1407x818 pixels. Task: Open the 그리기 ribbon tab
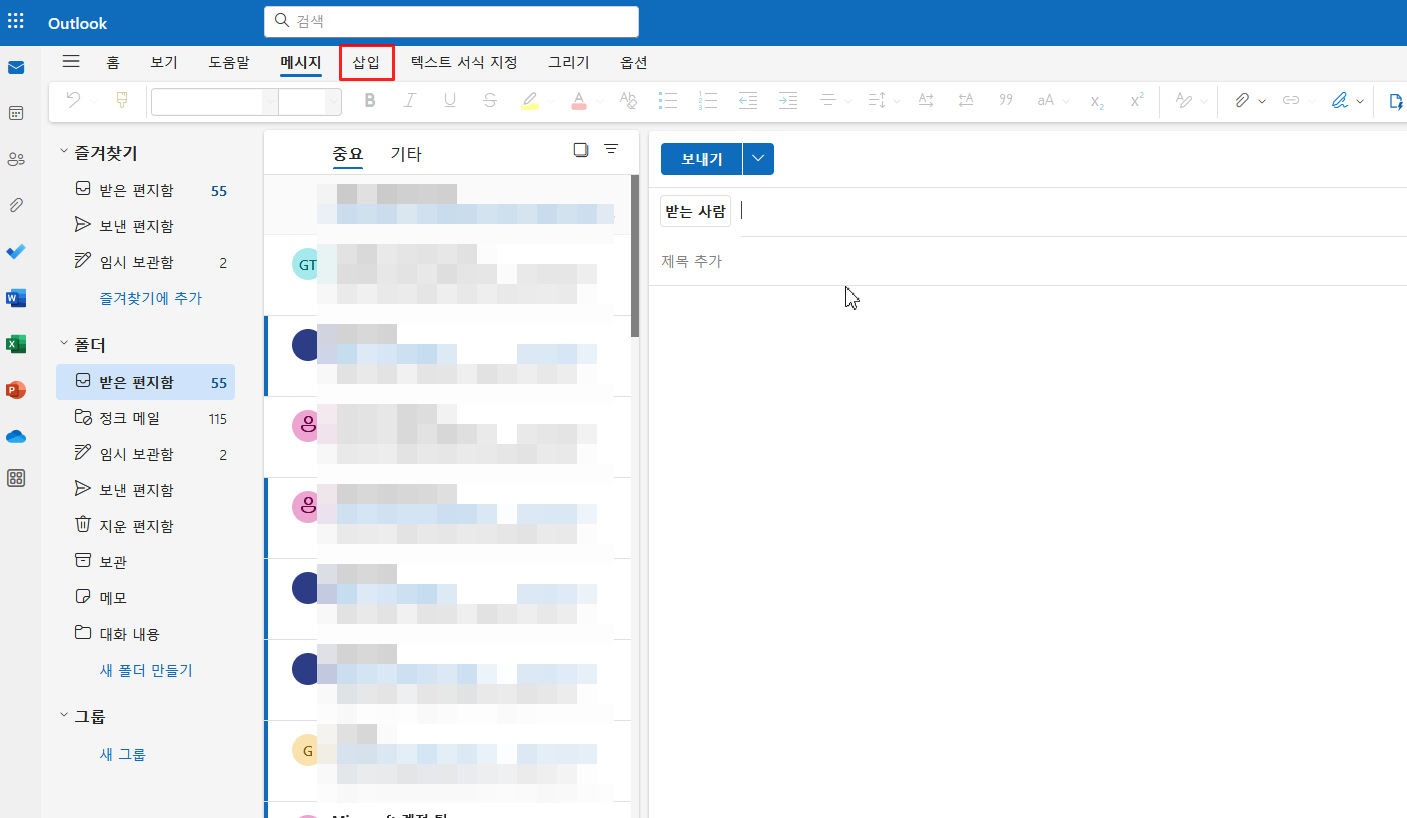coord(568,62)
